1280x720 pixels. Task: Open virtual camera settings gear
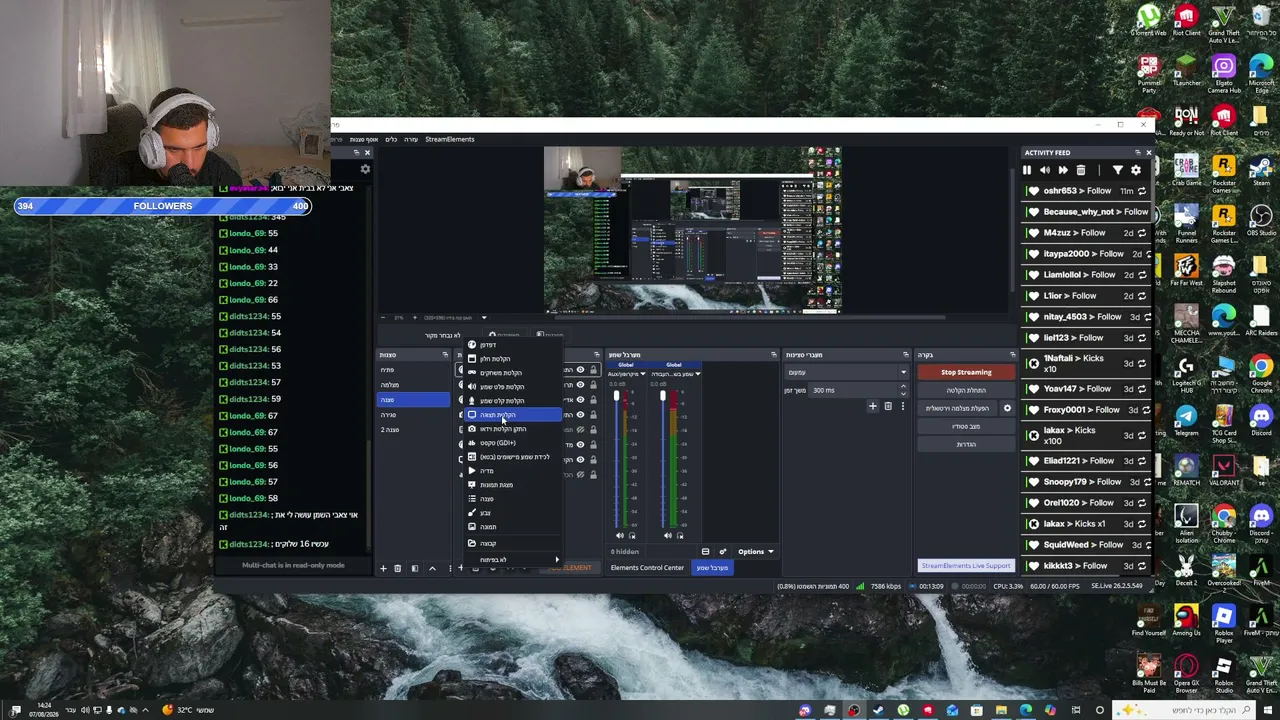[1007, 408]
